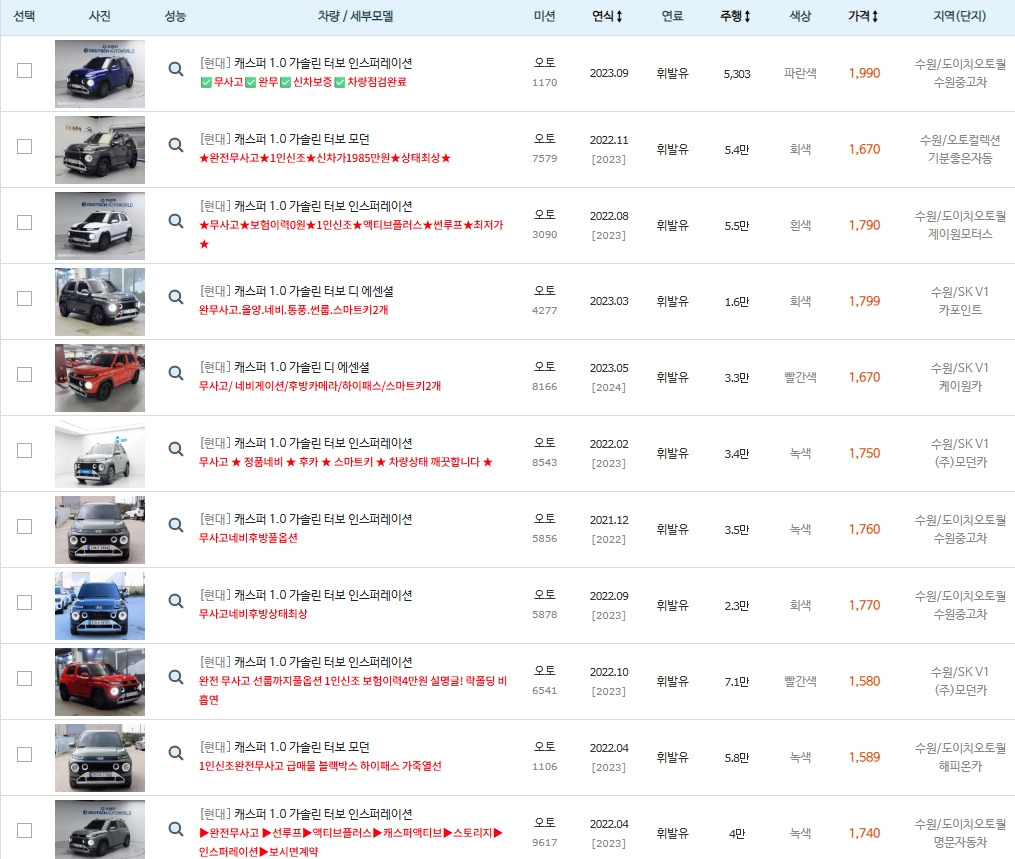Click region 수원/도이치오토월 명문자동차
1015x859 pixels.
pos(960,833)
